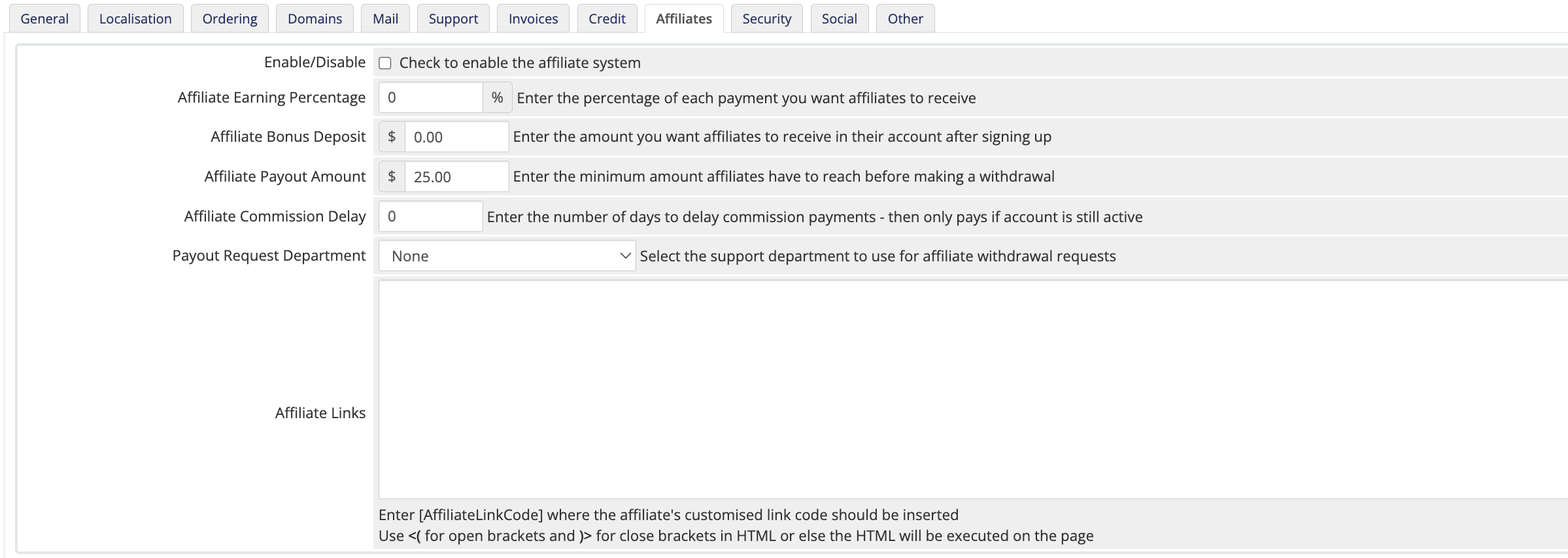Viewport: 1568px width, 558px height.
Task: Select the Affiliates tab
Action: click(x=684, y=18)
